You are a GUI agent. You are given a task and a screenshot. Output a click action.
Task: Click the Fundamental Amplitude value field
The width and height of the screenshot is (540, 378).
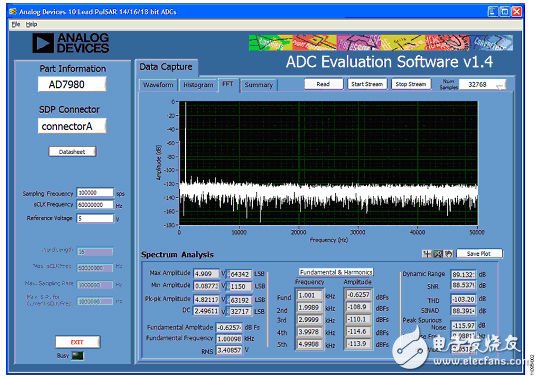(x=229, y=327)
